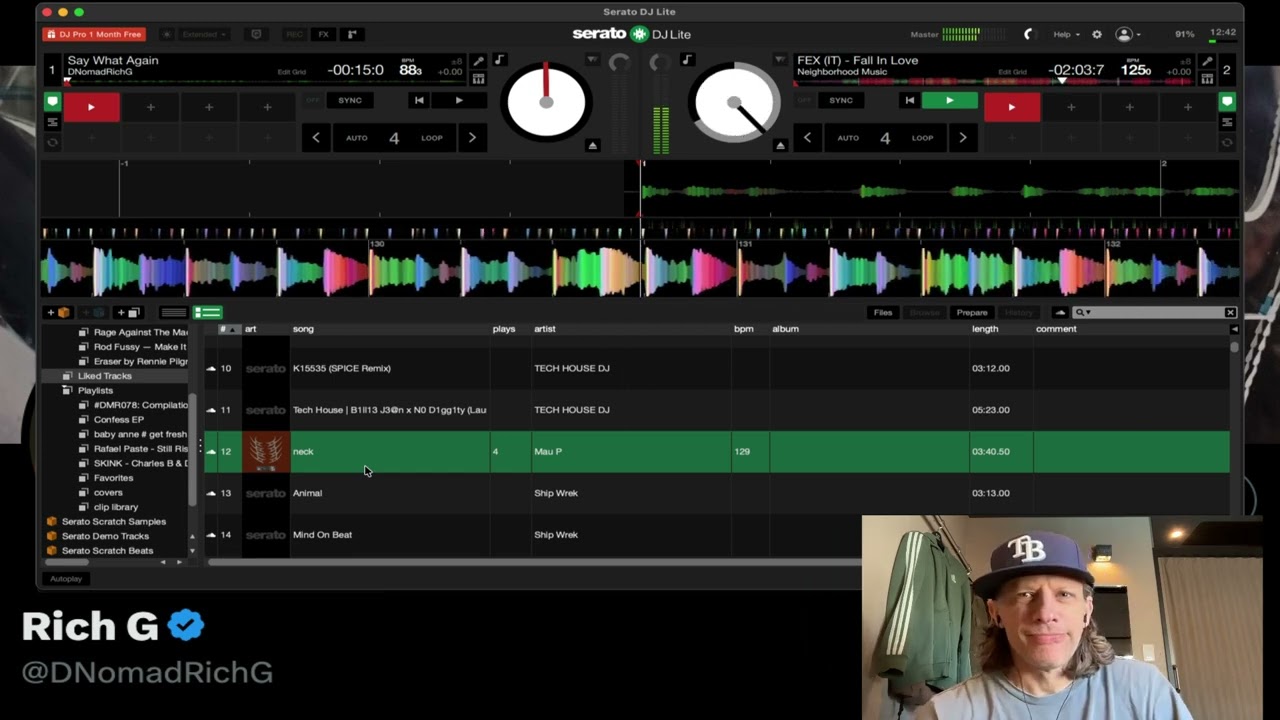Add new playlist folder icon
This screenshot has width=1280, height=720.
tap(127, 313)
